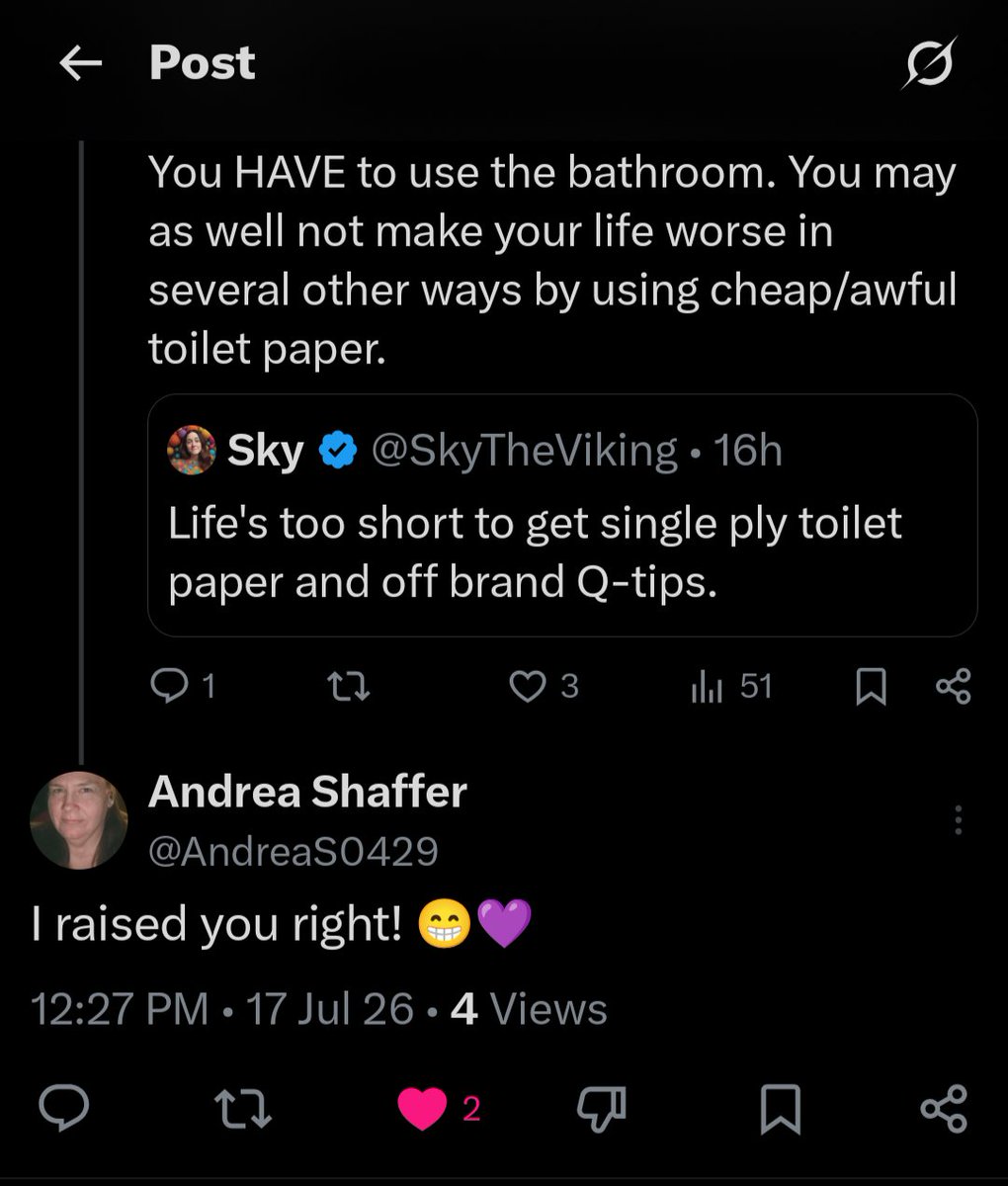This screenshot has width=1008, height=1186.
Task: Repost Andrea Shaffer's post
Action: pos(244,1108)
